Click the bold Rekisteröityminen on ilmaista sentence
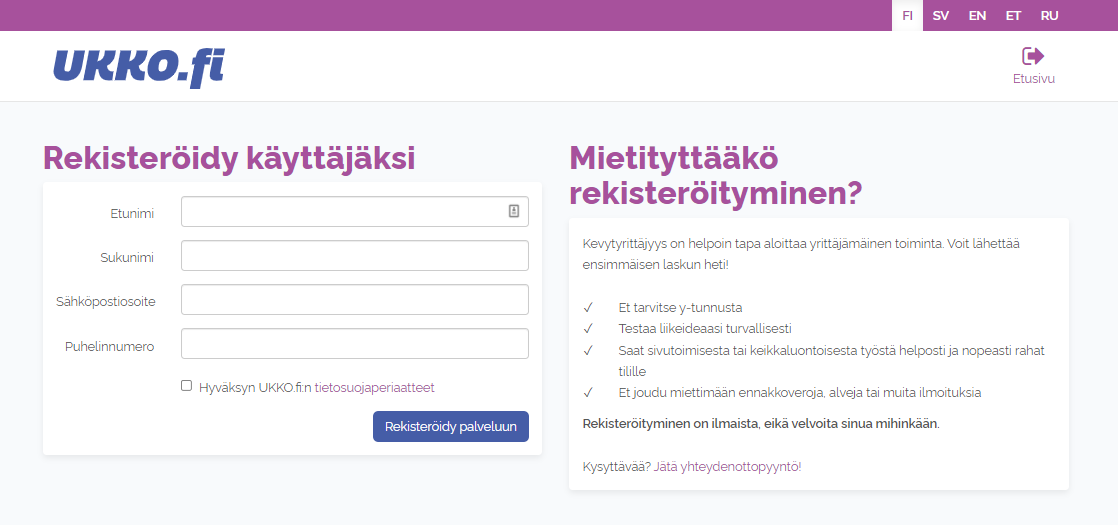This screenshot has height=525, width=1118. tap(761, 424)
